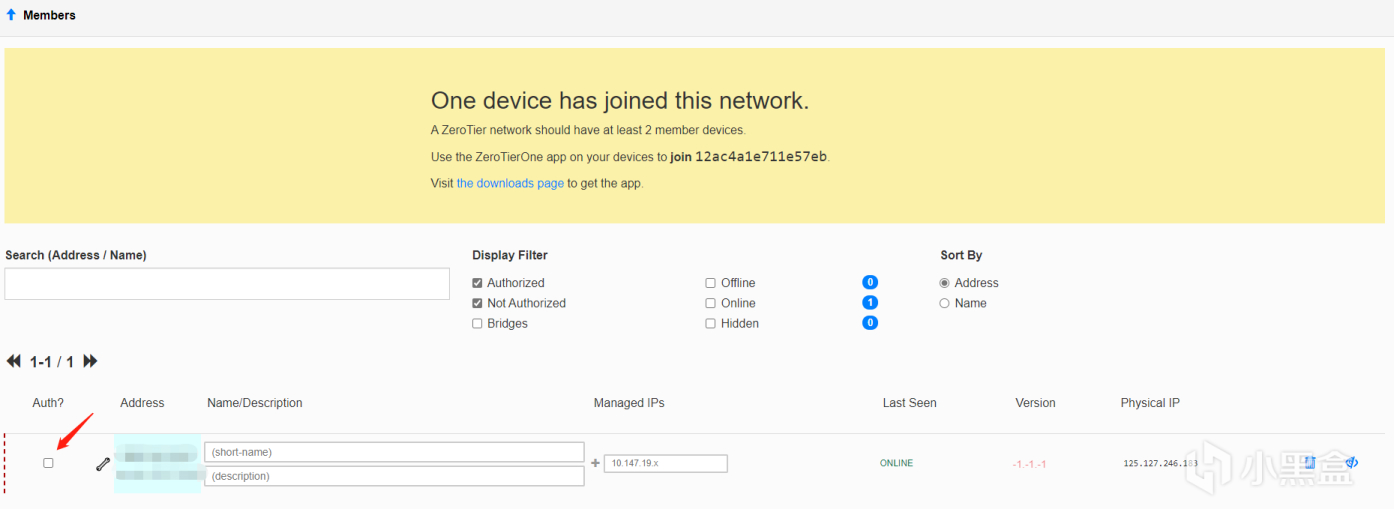Screen dimensions: 1394x509
Task: Collapse the Members section arrow
Action: pos(11,15)
